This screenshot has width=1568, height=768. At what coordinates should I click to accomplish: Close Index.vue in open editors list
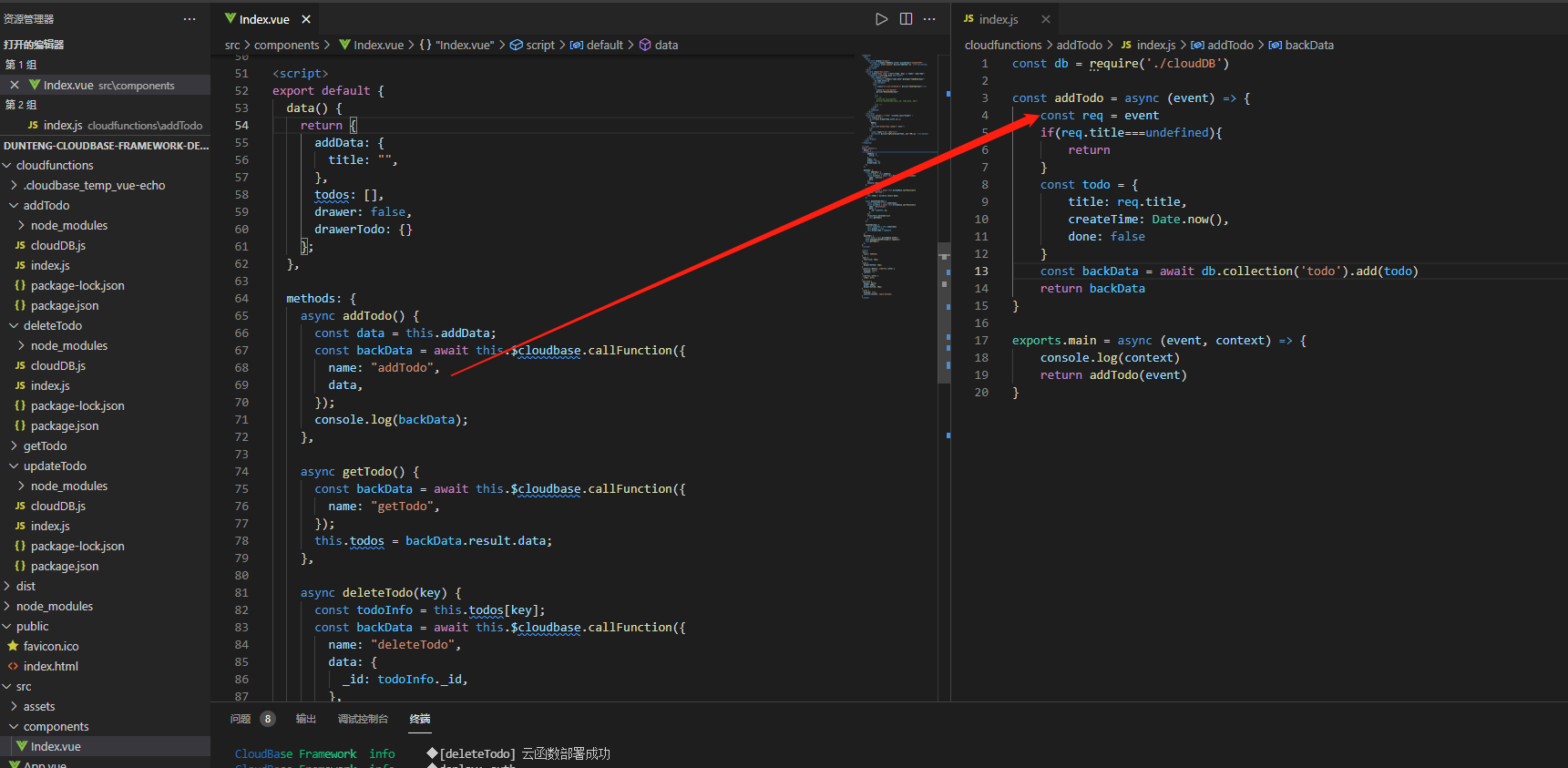(15, 85)
